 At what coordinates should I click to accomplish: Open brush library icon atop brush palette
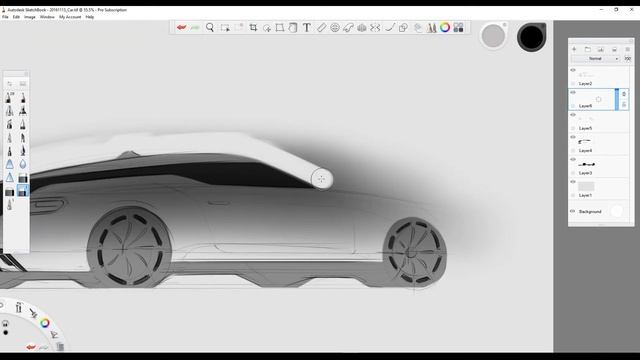pos(23,84)
